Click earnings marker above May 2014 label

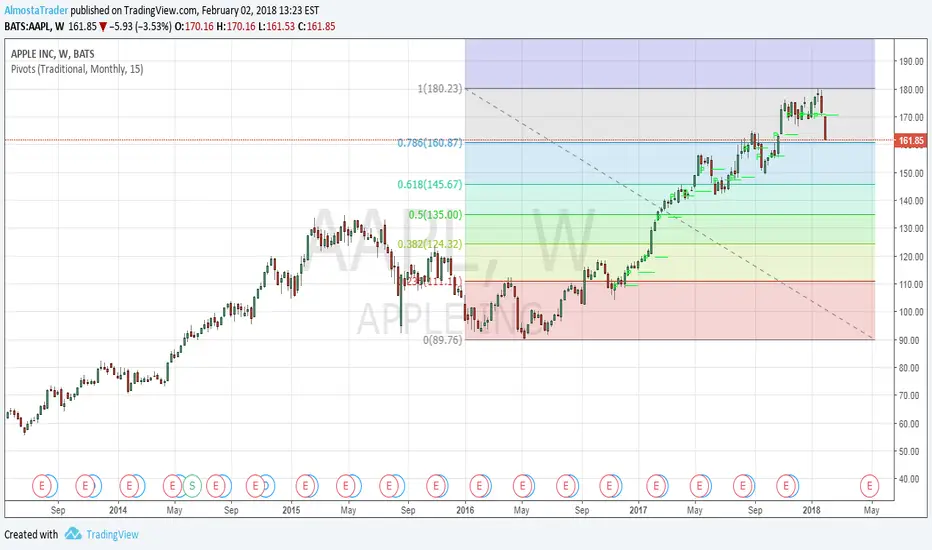click(173, 486)
